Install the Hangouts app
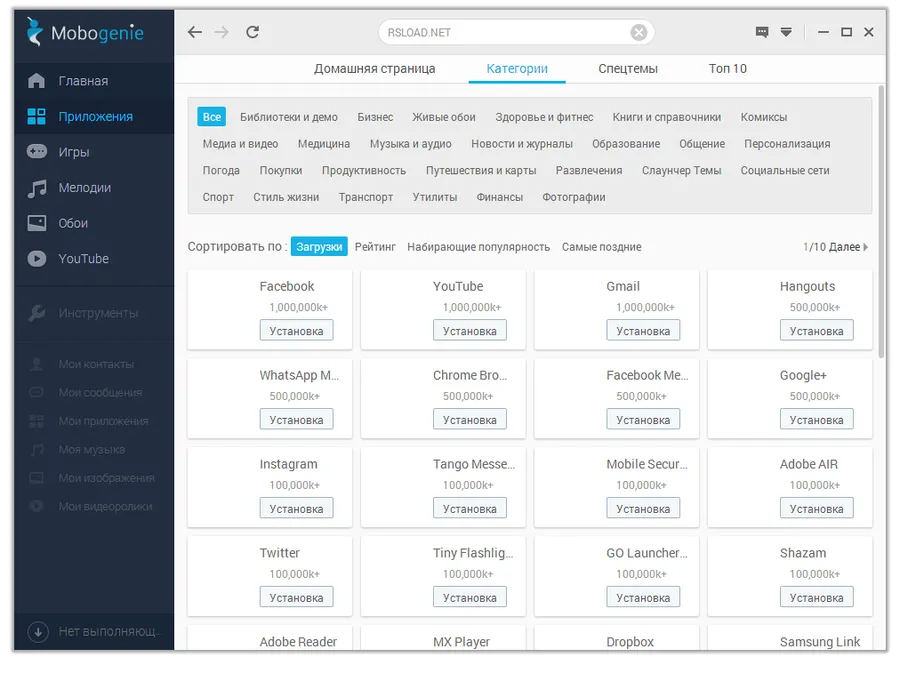This screenshot has width=900, height=673. click(x=816, y=330)
